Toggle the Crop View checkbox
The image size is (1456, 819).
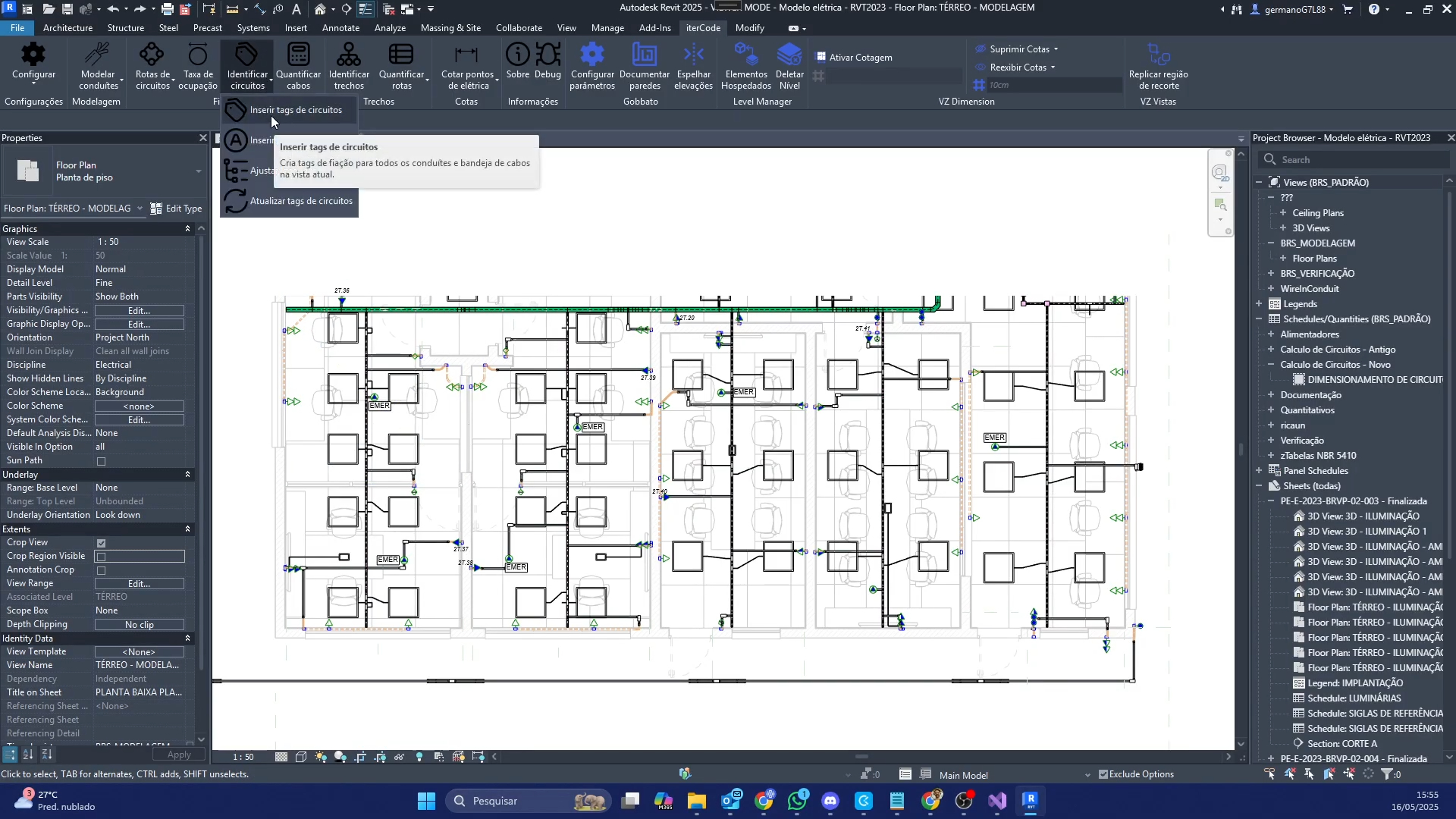coord(102,543)
